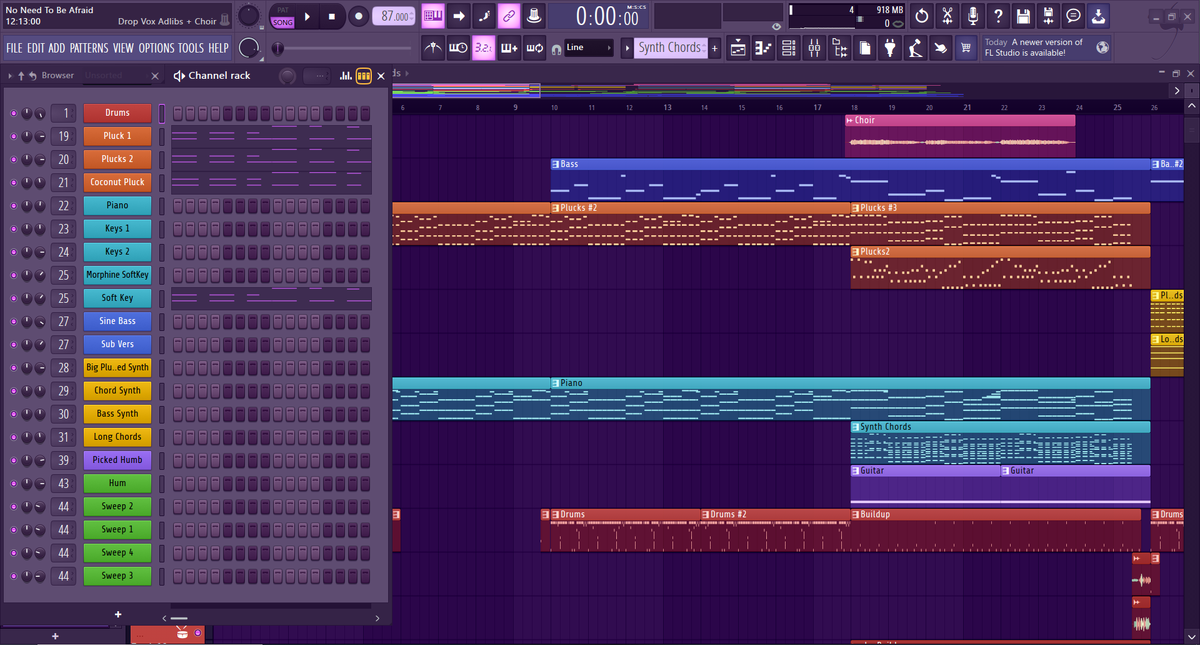The height and width of the screenshot is (645, 1200).
Task: Open the Synth Chords pattern selector
Action: [669, 47]
